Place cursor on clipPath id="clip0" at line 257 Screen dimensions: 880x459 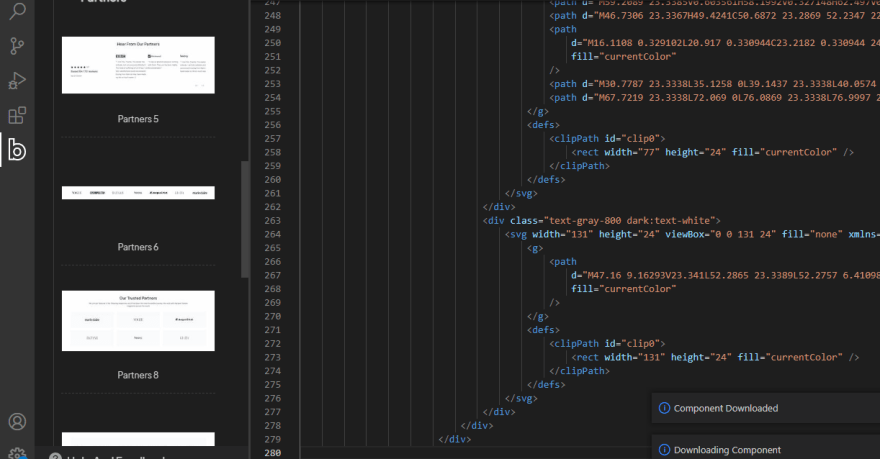607,139
